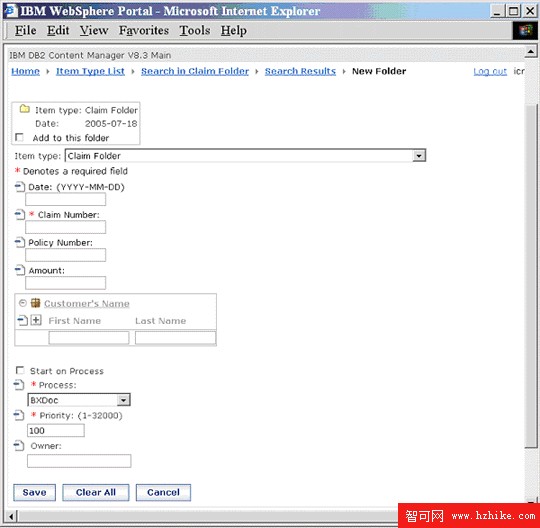This screenshot has width=540, height=528.
Task: Open the Help menu
Action: pyautogui.click(x=233, y=30)
